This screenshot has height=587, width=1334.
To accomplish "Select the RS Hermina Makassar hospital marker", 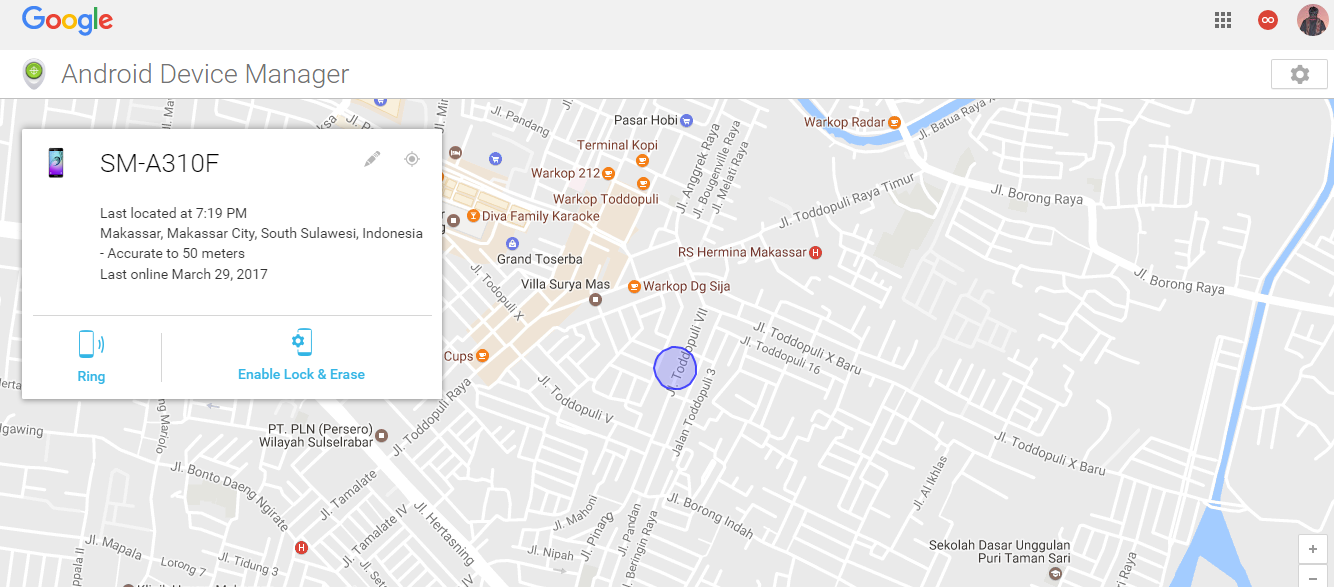I will [x=816, y=252].
